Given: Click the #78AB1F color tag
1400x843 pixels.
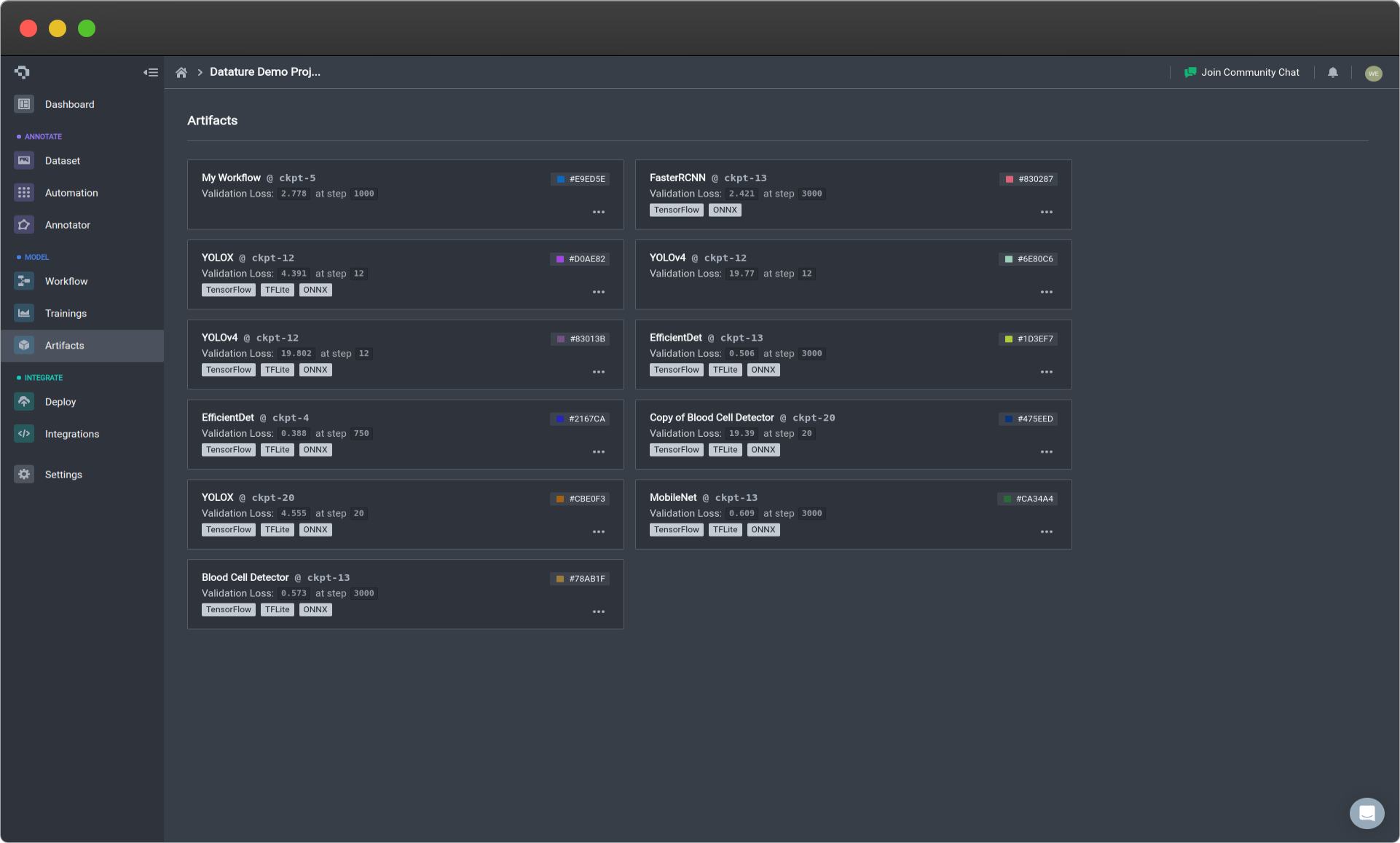Looking at the screenshot, I should pyautogui.click(x=581, y=579).
